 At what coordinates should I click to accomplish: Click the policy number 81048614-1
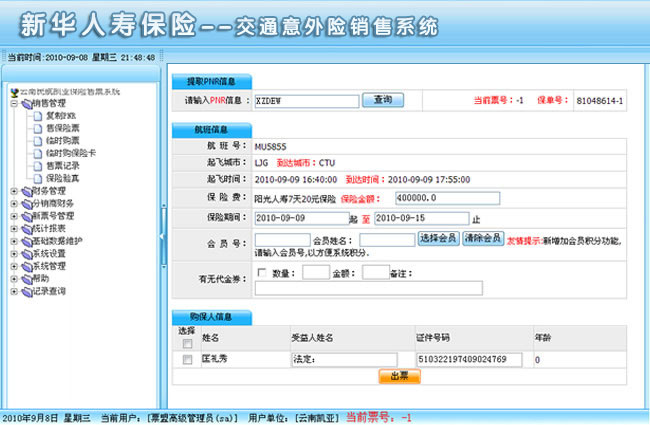[600, 101]
